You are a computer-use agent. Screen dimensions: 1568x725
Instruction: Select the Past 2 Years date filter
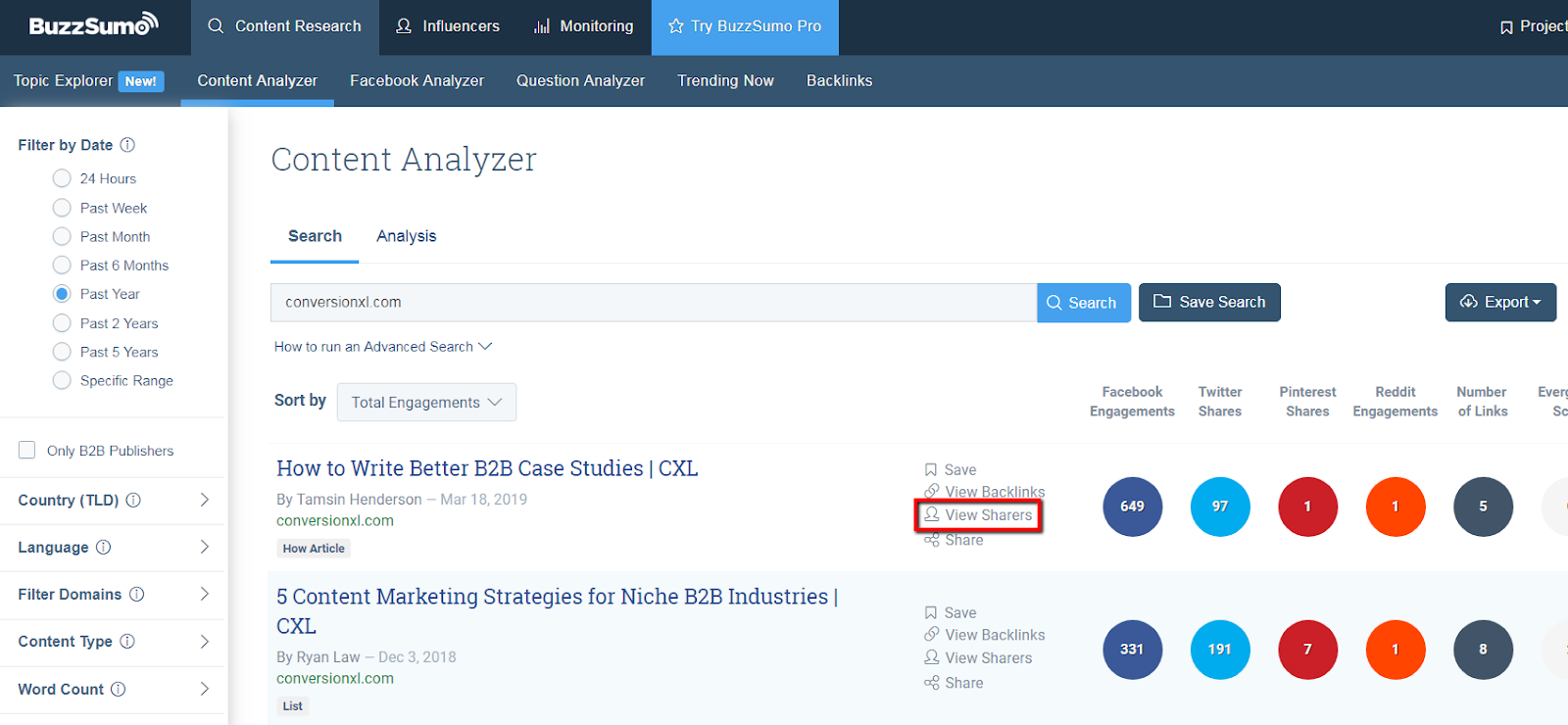62,322
